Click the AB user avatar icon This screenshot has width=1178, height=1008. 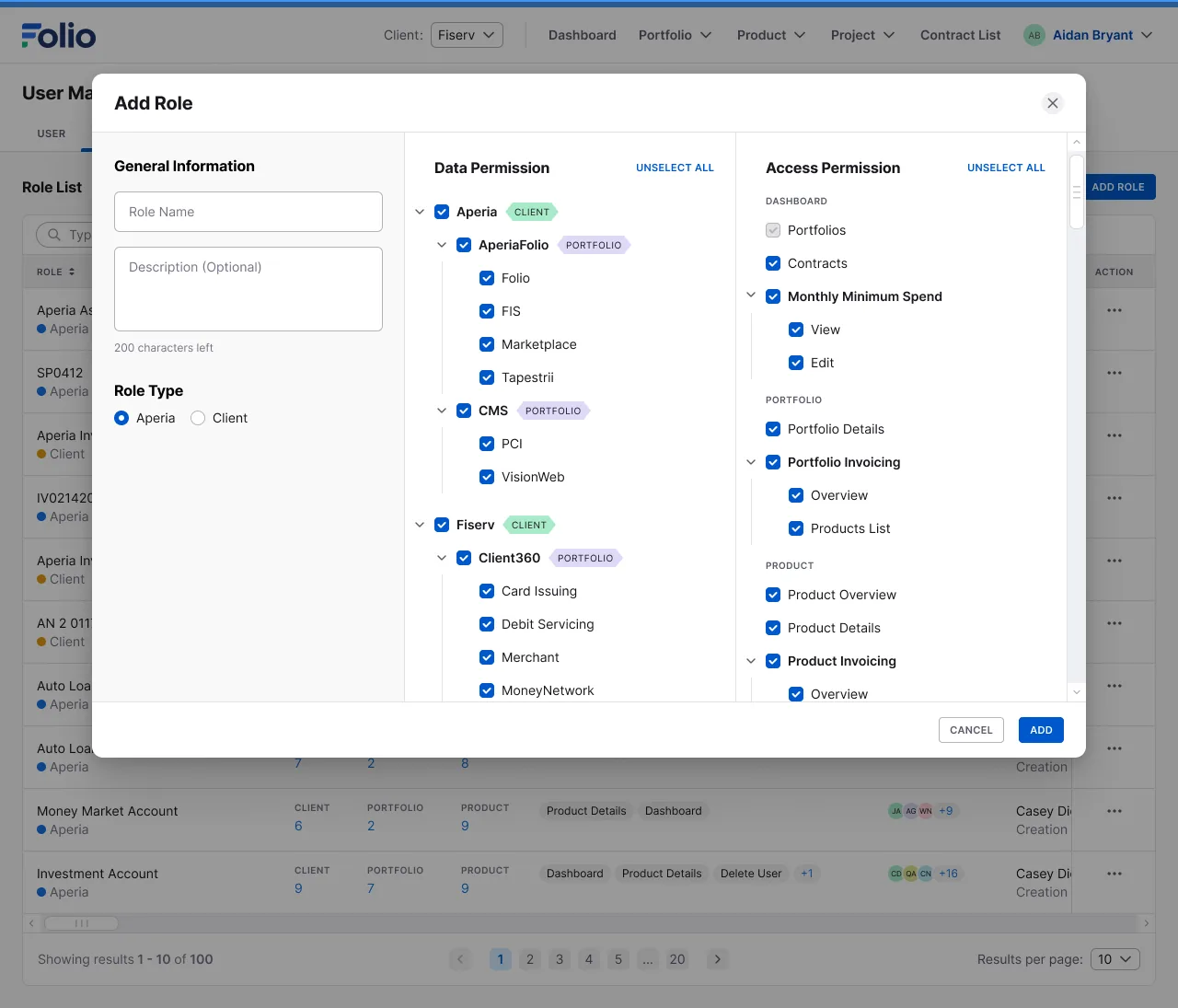coord(1034,35)
